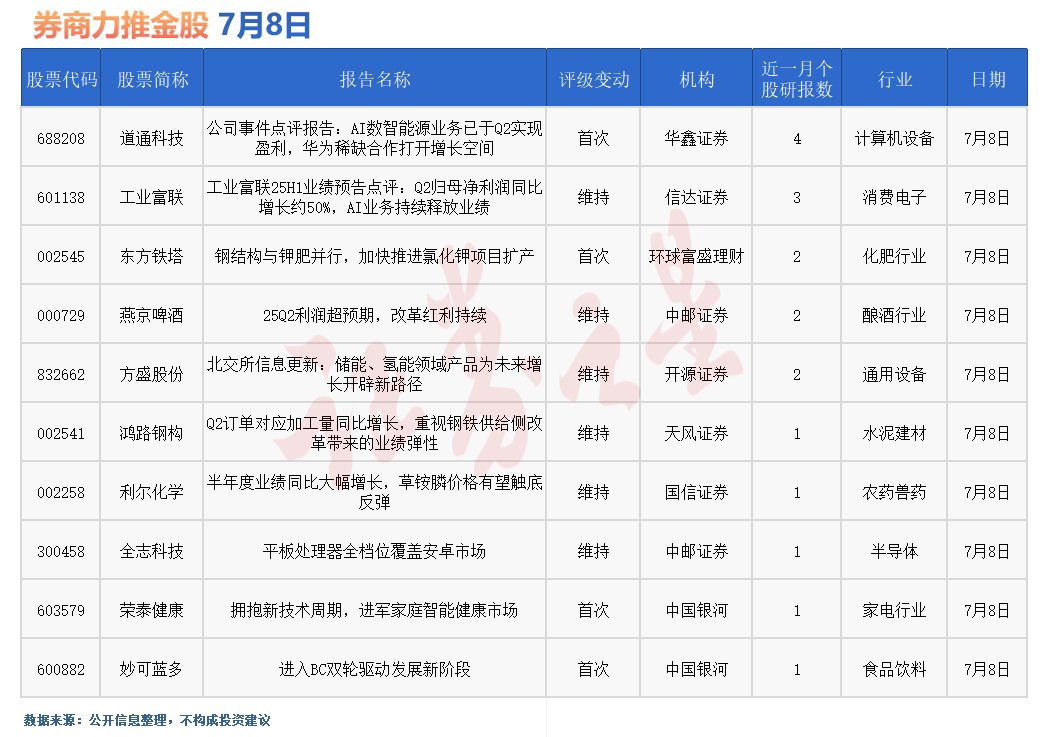Open report 工业富联25H1业绩预告点评
This screenshot has height=737, width=1052.
point(374,197)
